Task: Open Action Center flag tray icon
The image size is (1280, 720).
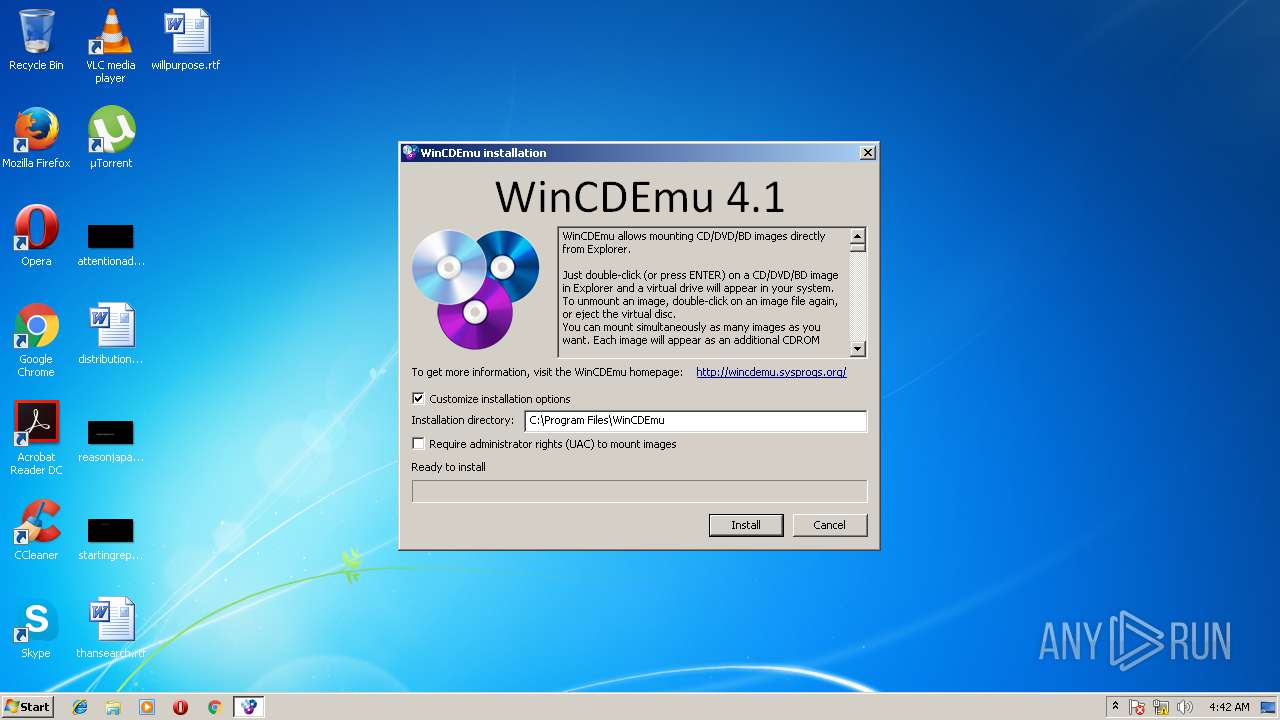Action: coord(1137,707)
